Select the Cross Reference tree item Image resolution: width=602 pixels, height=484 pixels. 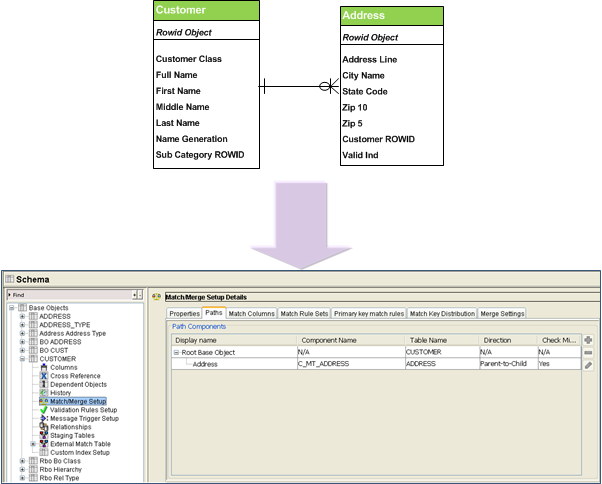(75, 376)
